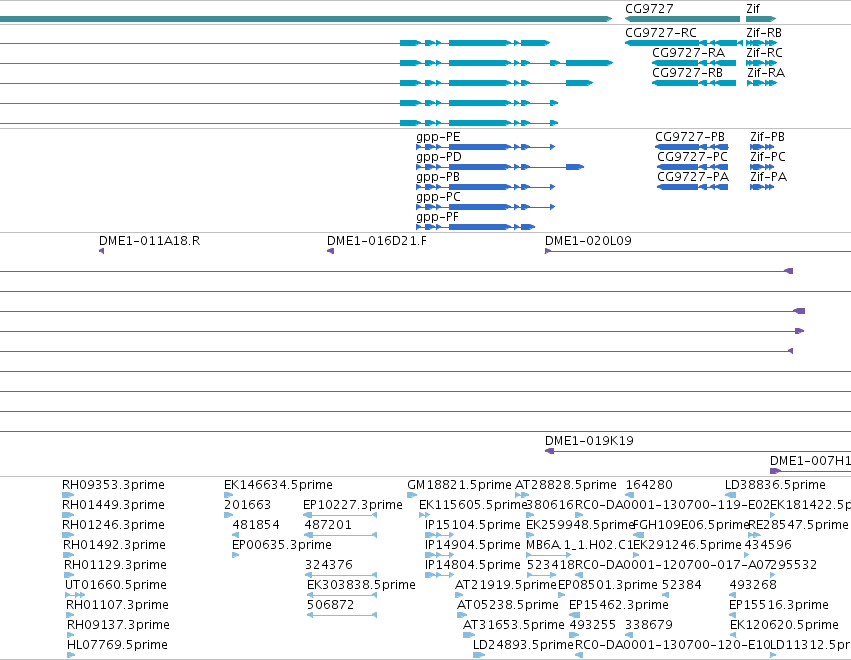Select the Zif-RA transcript label
Screen dimensions: 851x660
point(765,73)
